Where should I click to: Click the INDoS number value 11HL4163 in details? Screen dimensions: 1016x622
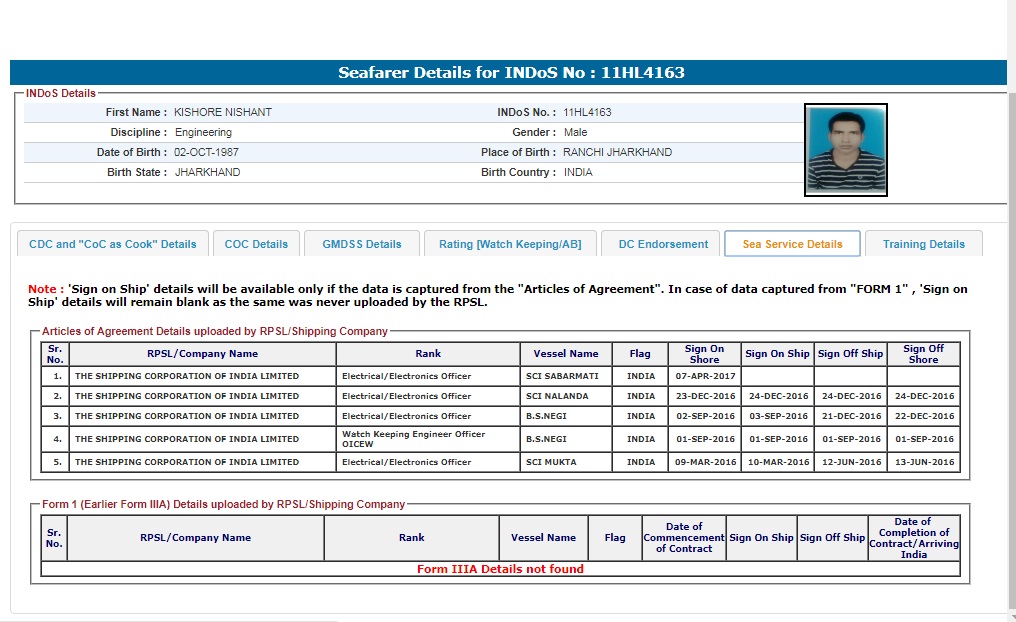(x=587, y=112)
